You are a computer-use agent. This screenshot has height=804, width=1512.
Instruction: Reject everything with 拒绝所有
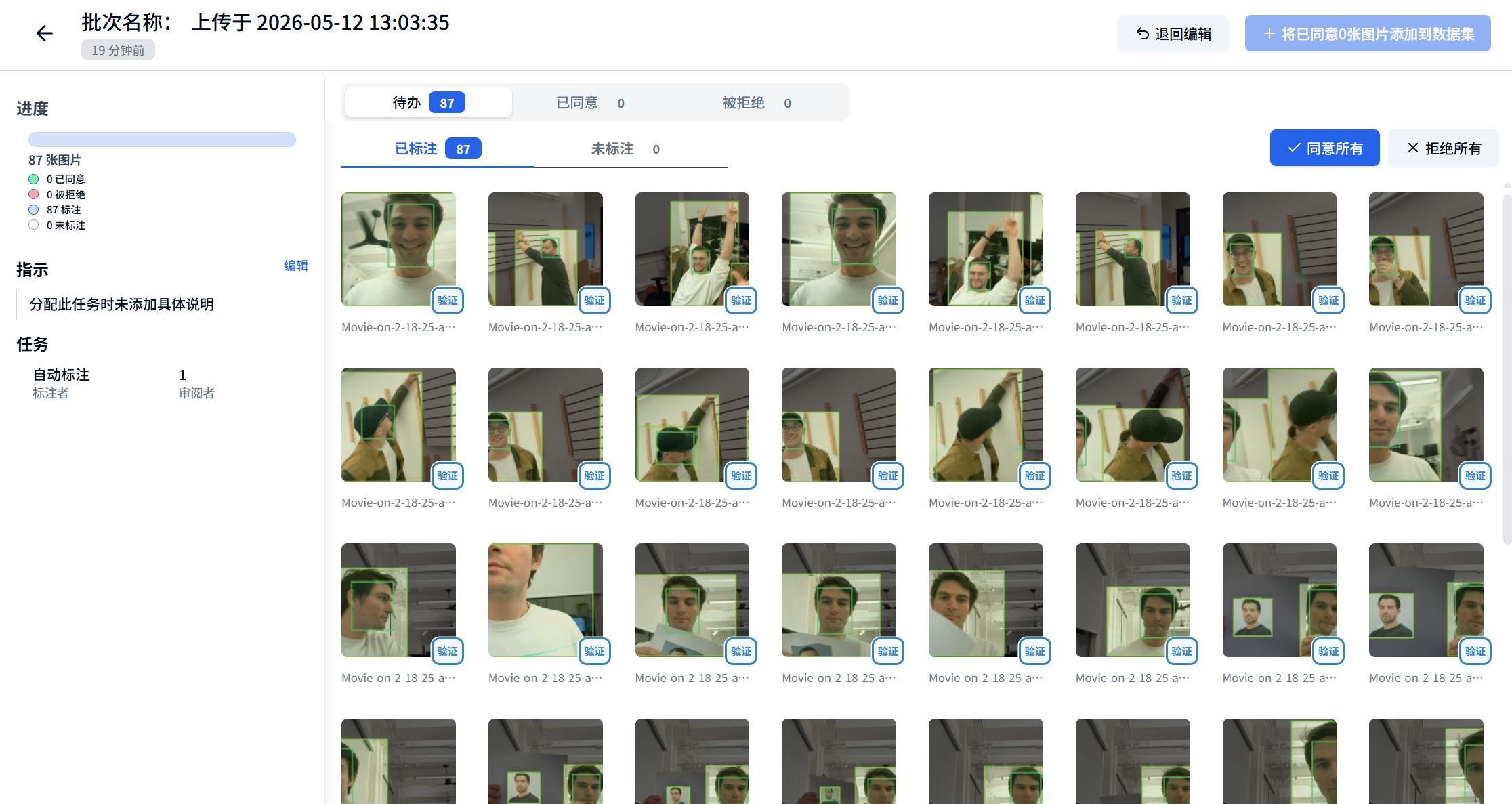[x=1444, y=148]
